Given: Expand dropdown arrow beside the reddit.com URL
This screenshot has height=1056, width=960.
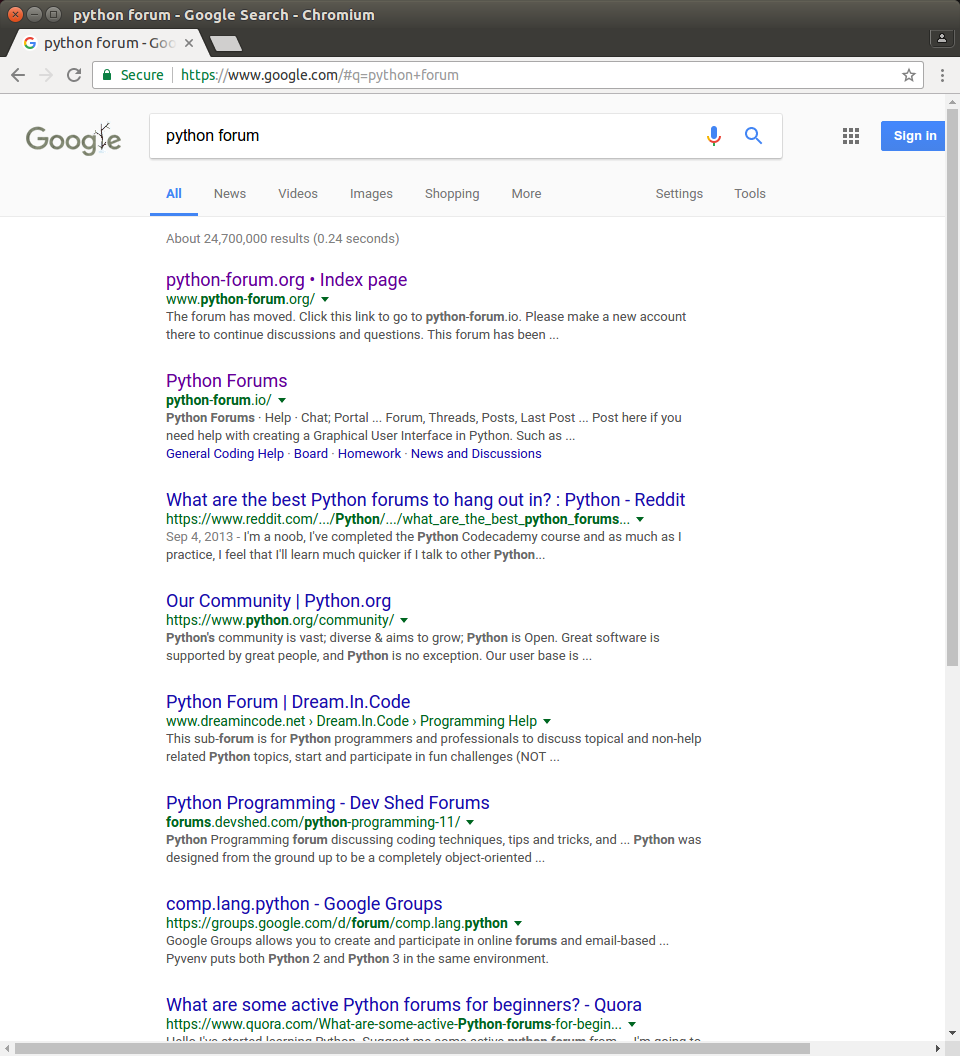Looking at the screenshot, I should (640, 520).
